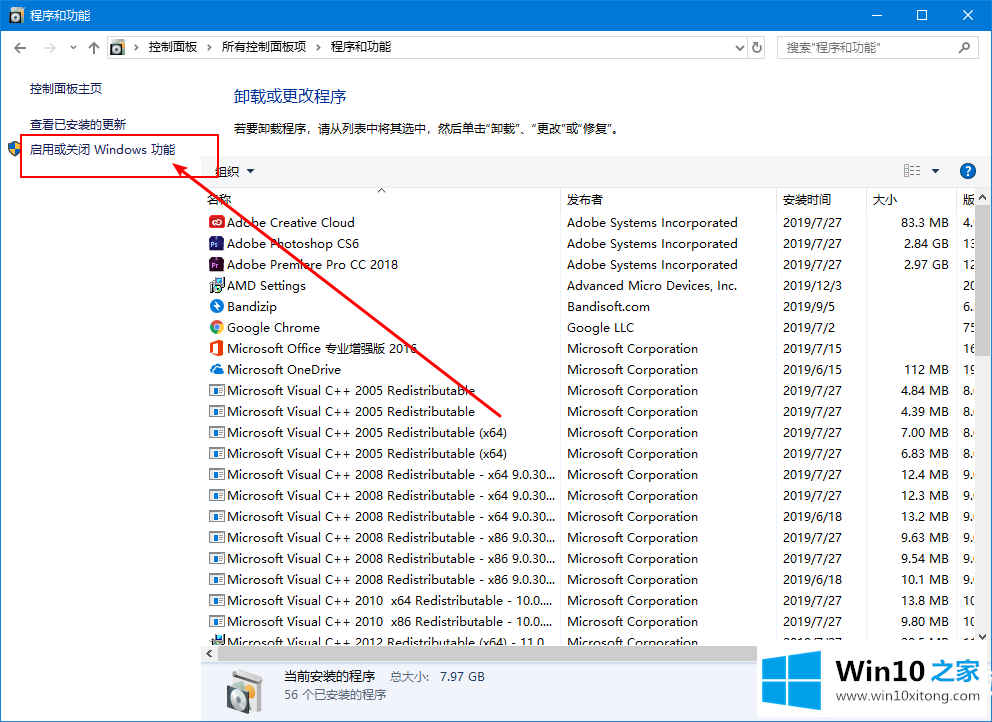Screen dimensions: 992x722
Task: Click the vertical scrollbar thumb of program list
Action: [982, 280]
